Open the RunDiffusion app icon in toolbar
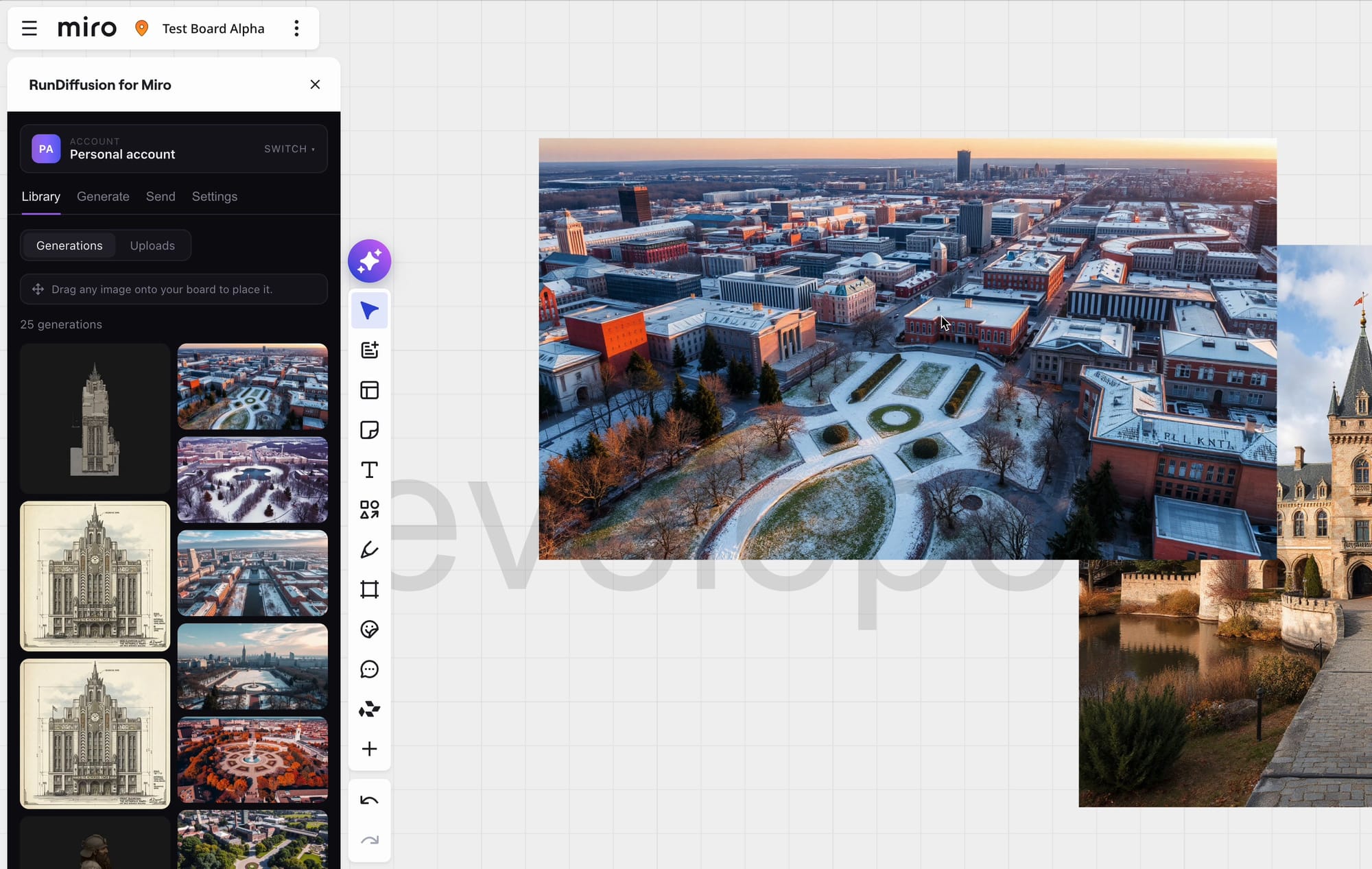Screen dimensions: 1372x869 click(369, 709)
